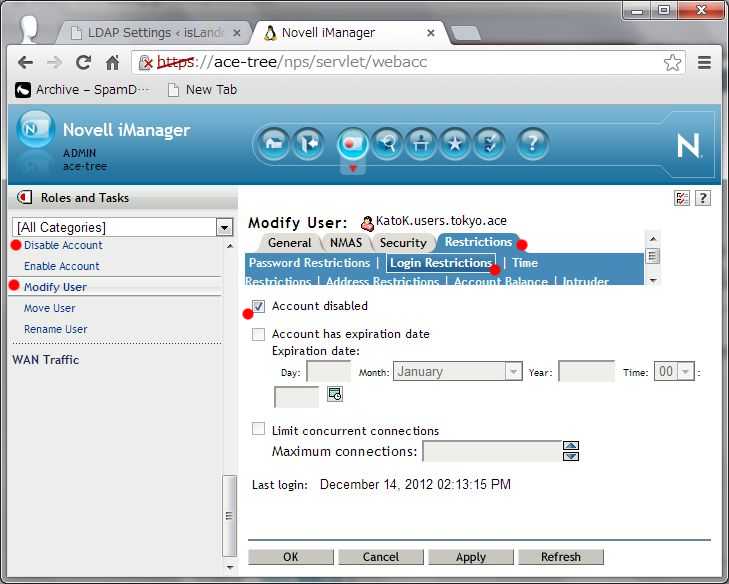Click the left panel scroll down arrow
Viewport: 729px width, 584px height.
229,568
